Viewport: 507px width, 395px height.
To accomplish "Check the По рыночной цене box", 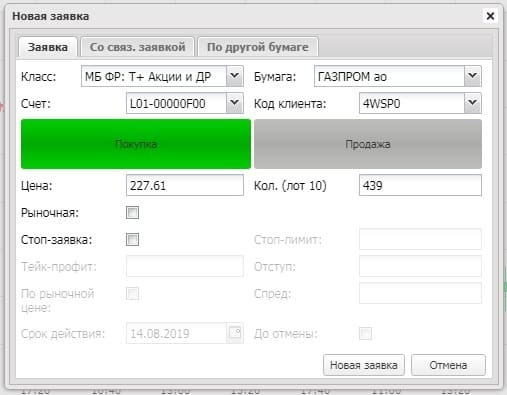I will click(x=132, y=294).
